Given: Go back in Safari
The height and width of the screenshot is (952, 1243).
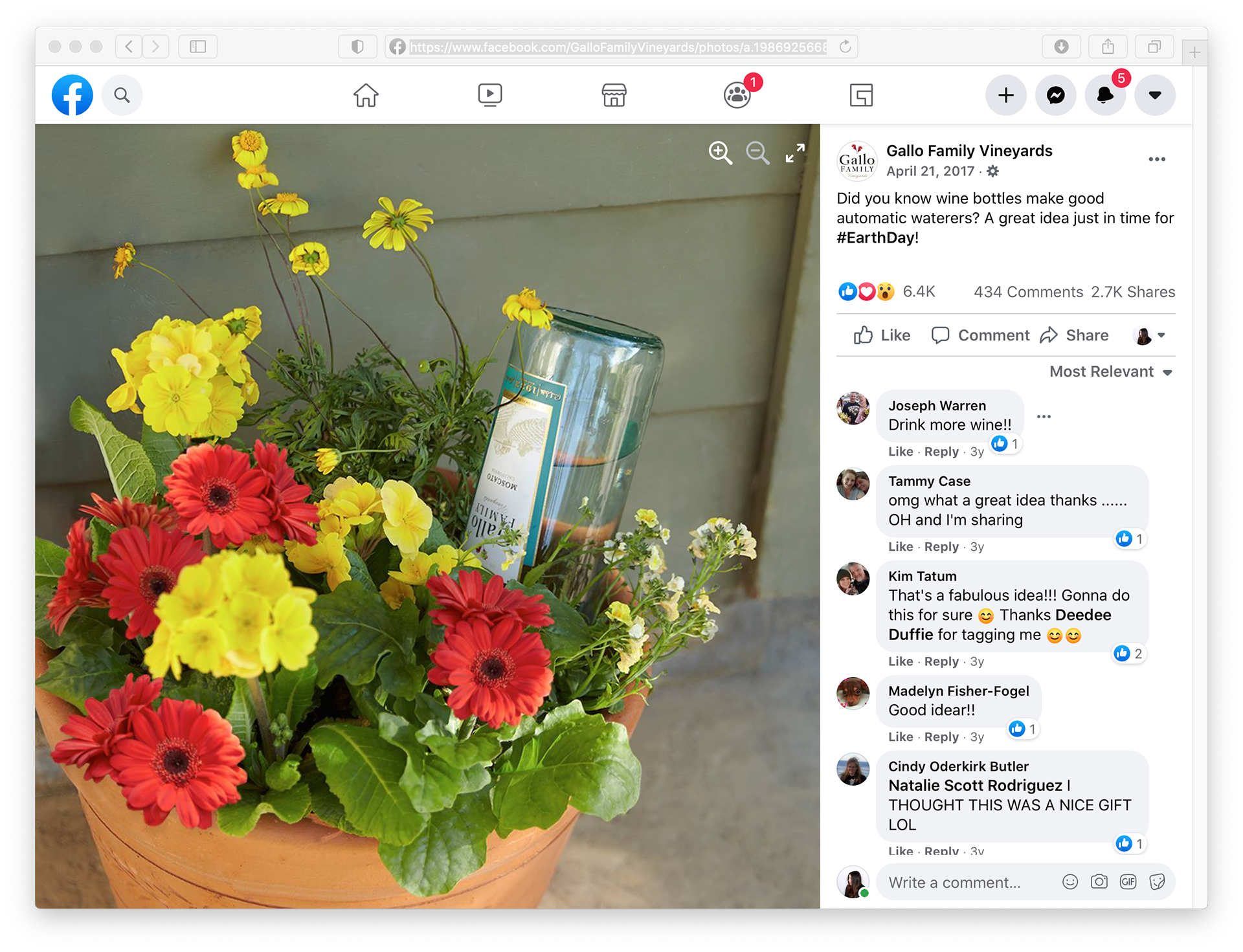Looking at the screenshot, I should pos(129,47).
